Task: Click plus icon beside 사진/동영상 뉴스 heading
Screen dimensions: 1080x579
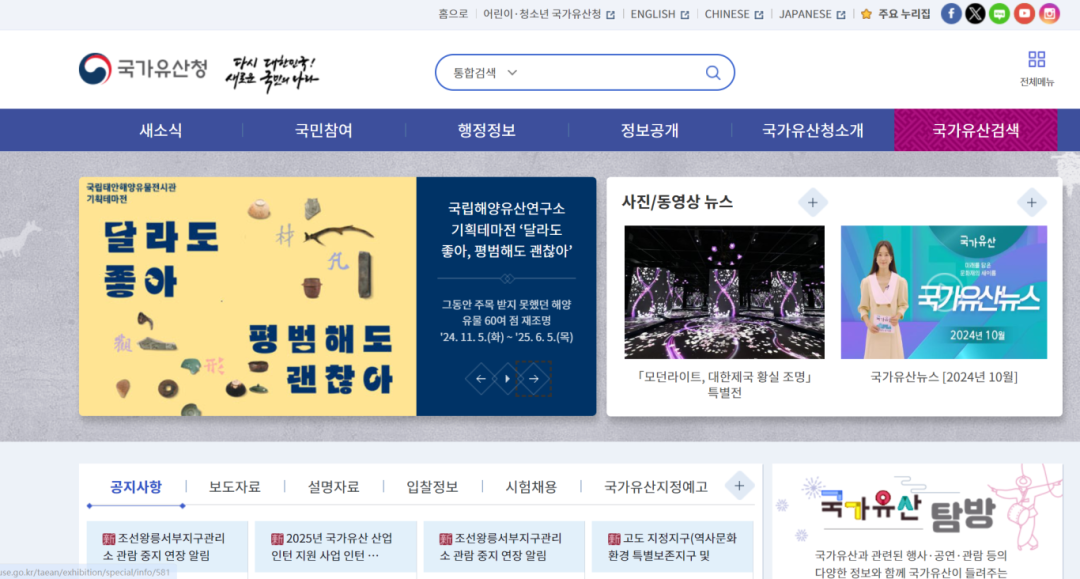Action: pos(813,202)
